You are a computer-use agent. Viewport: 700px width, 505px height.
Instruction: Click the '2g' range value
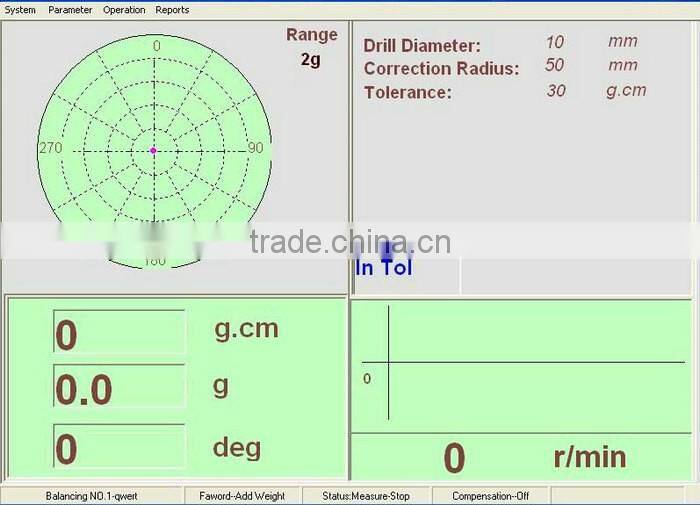tap(311, 59)
